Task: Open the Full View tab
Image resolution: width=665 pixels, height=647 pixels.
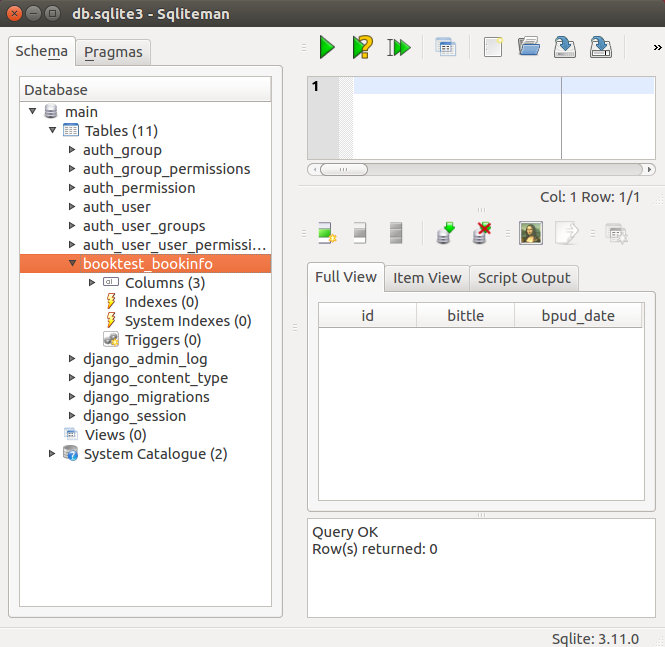Action: (x=346, y=277)
